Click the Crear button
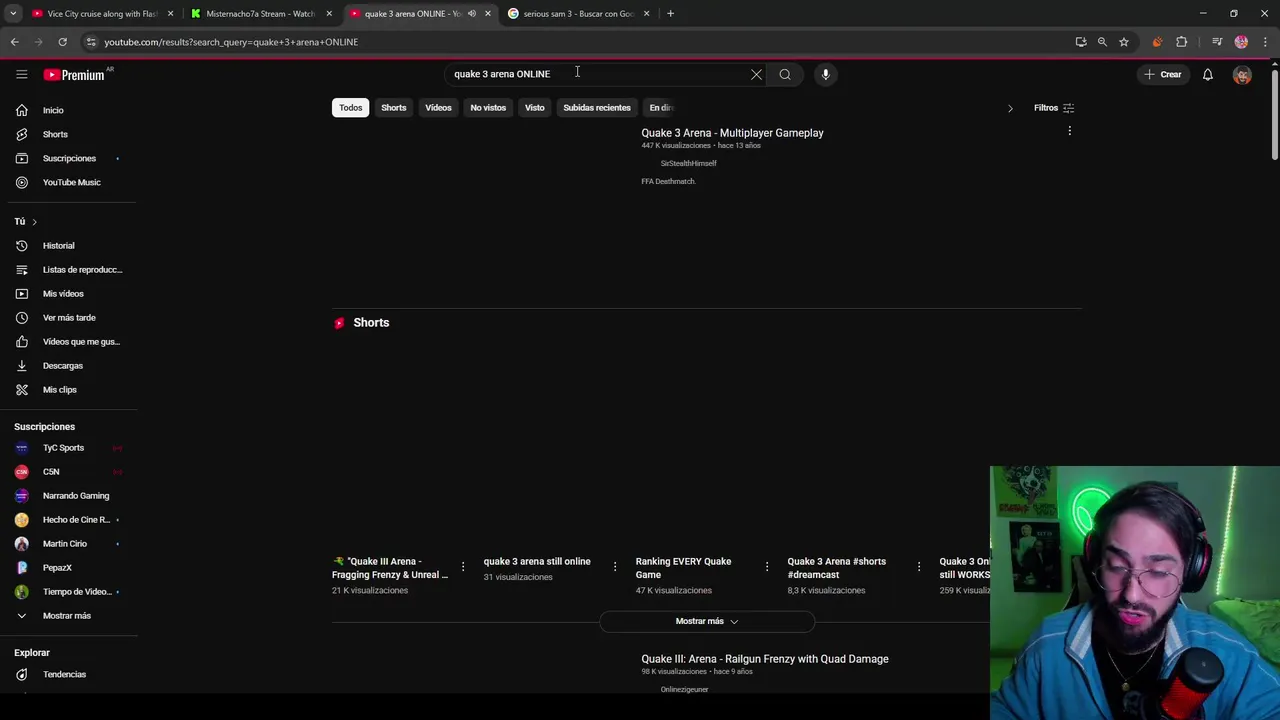 1163,74
